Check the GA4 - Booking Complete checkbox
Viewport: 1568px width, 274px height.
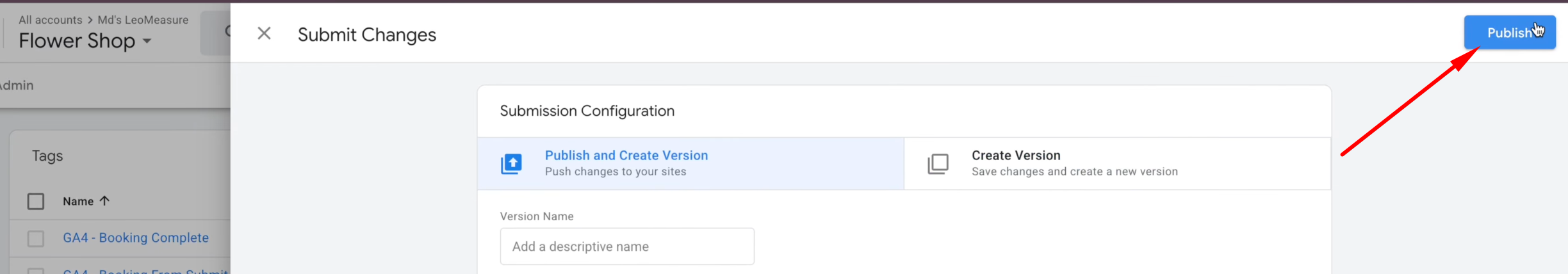coord(36,239)
